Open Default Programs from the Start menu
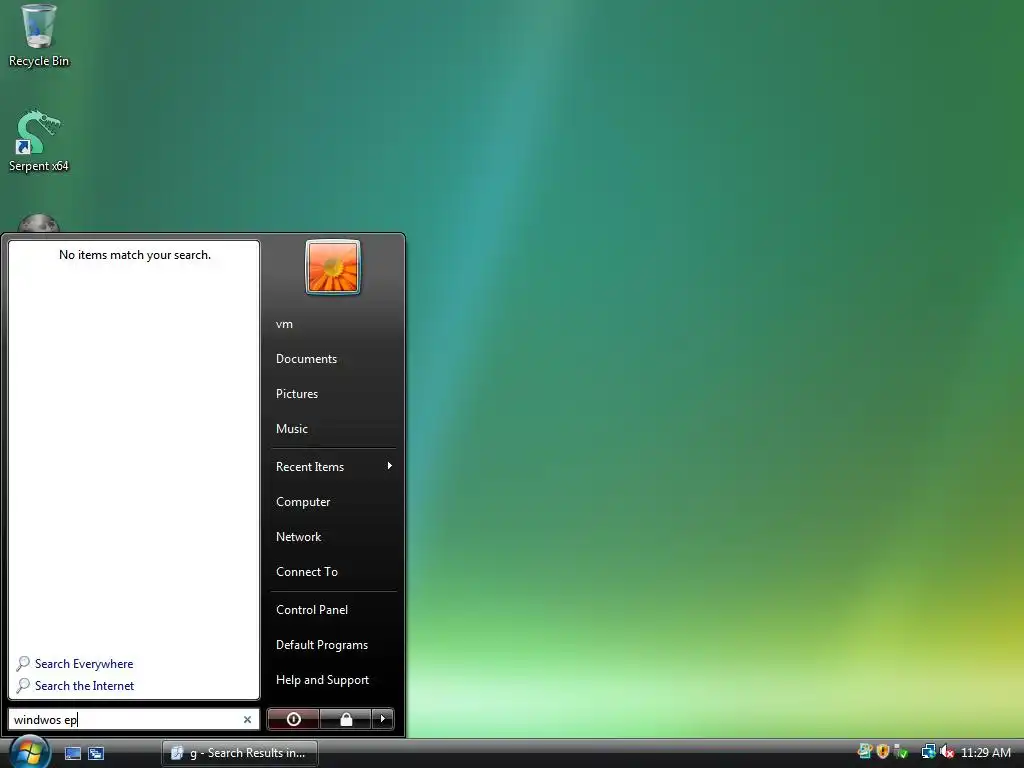The height and width of the screenshot is (768, 1024). (x=321, y=645)
